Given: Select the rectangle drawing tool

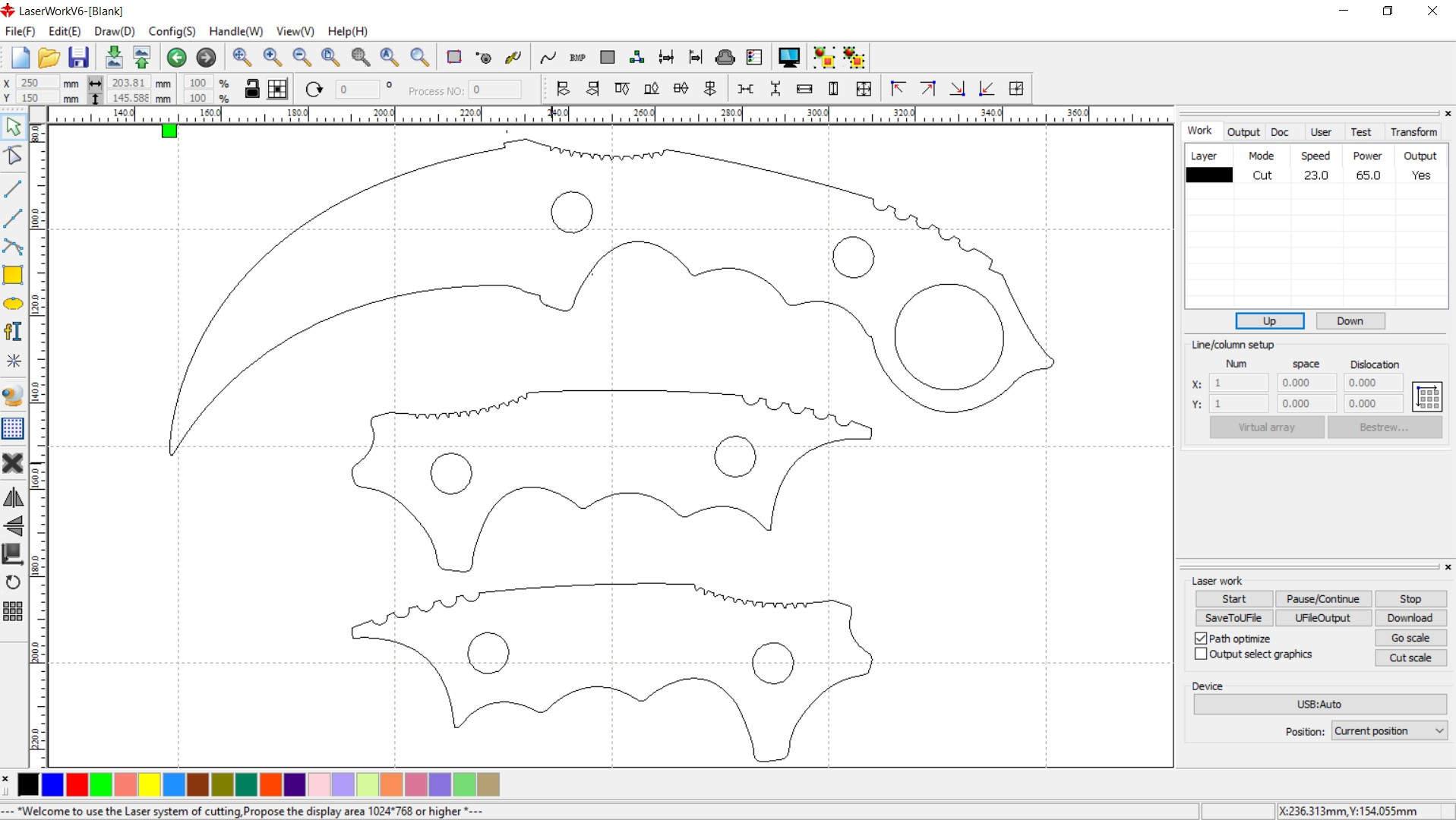Looking at the screenshot, I should pyautogui.click(x=13, y=275).
